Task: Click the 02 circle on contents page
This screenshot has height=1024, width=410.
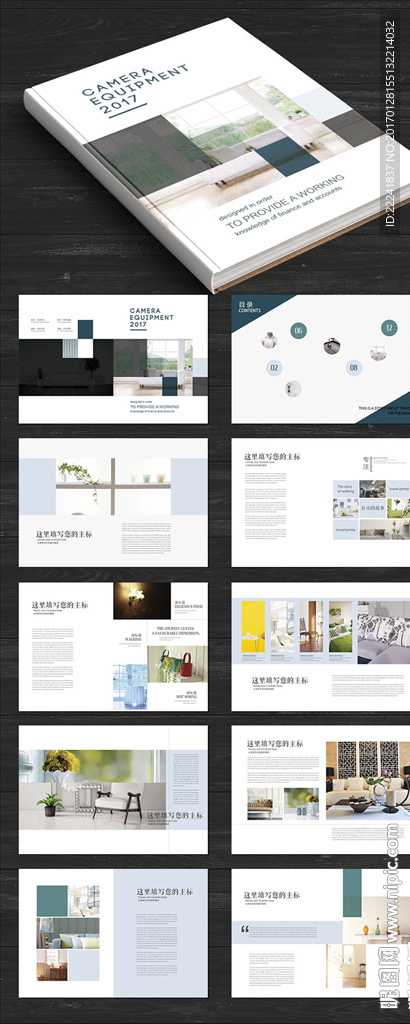Action: pos(274,369)
